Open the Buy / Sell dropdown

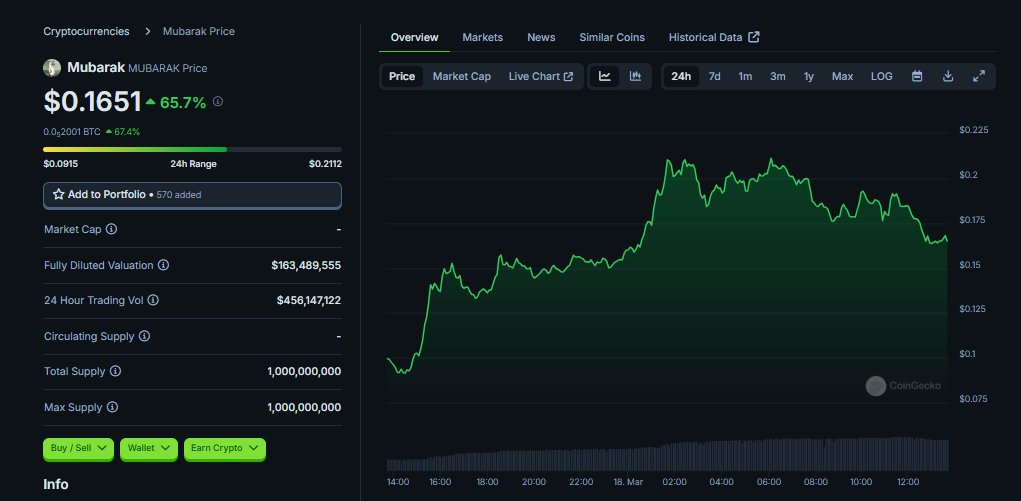click(x=79, y=448)
